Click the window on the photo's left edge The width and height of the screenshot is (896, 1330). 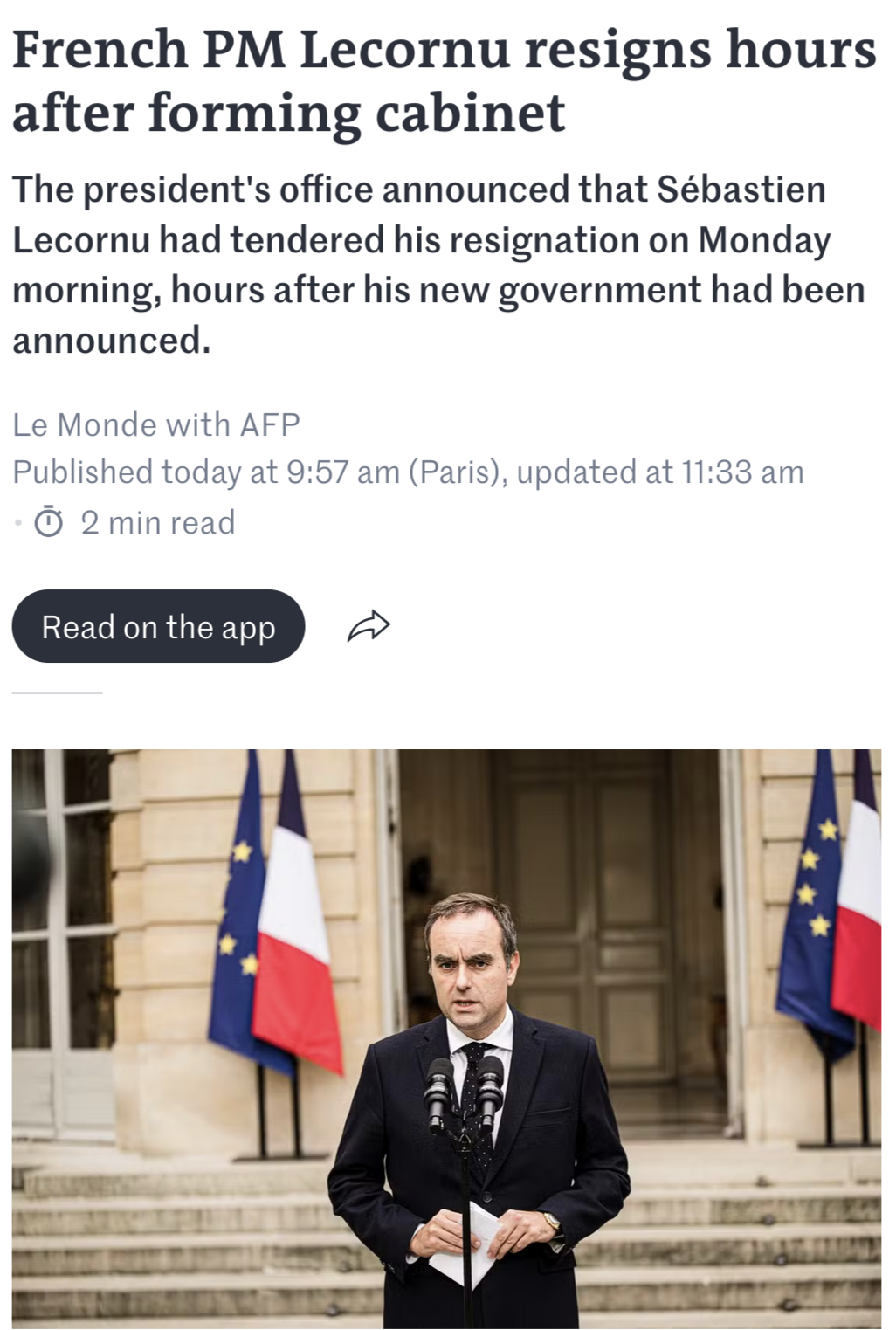click(61, 917)
